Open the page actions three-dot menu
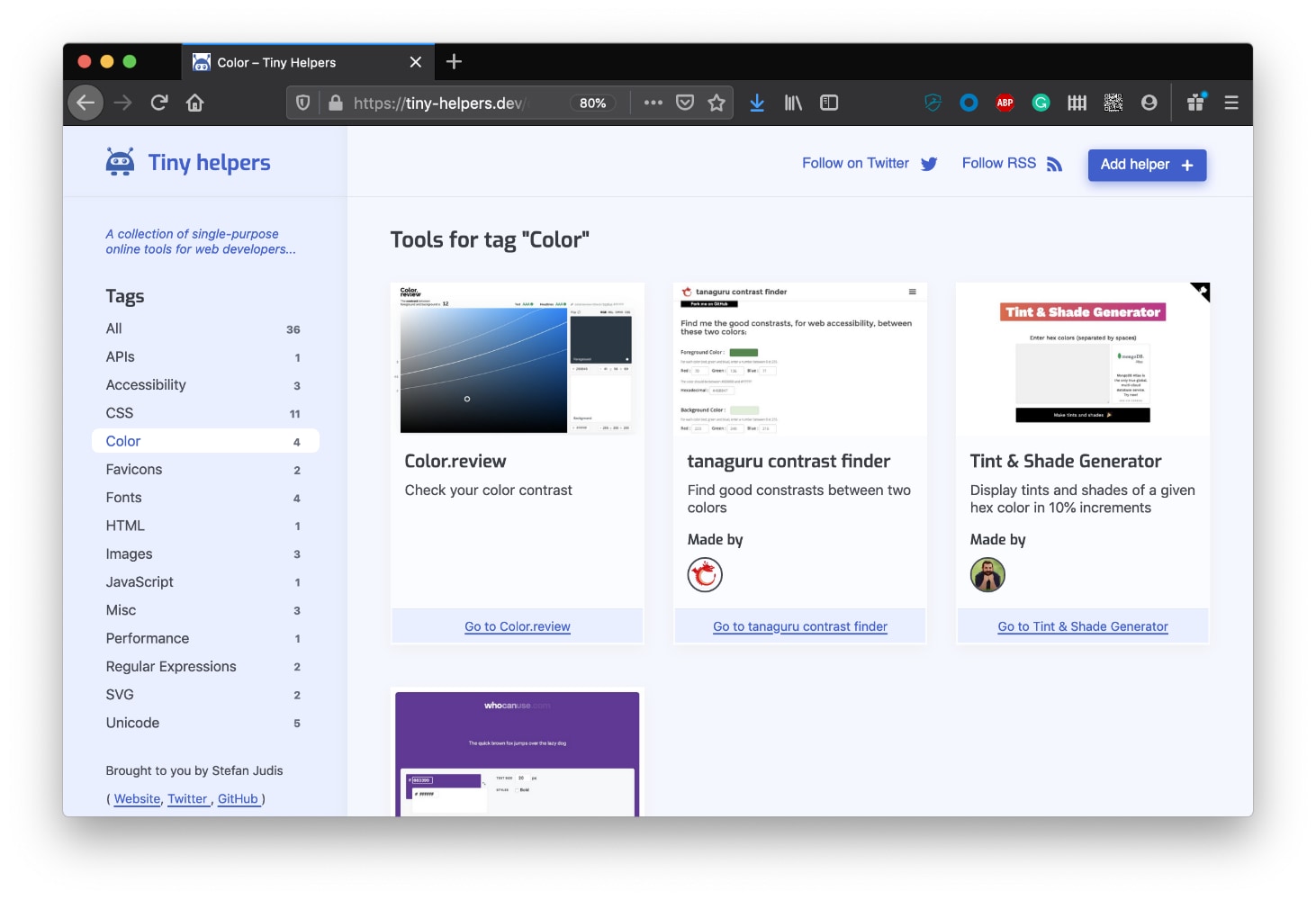The image size is (1316, 900). point(653,103)
